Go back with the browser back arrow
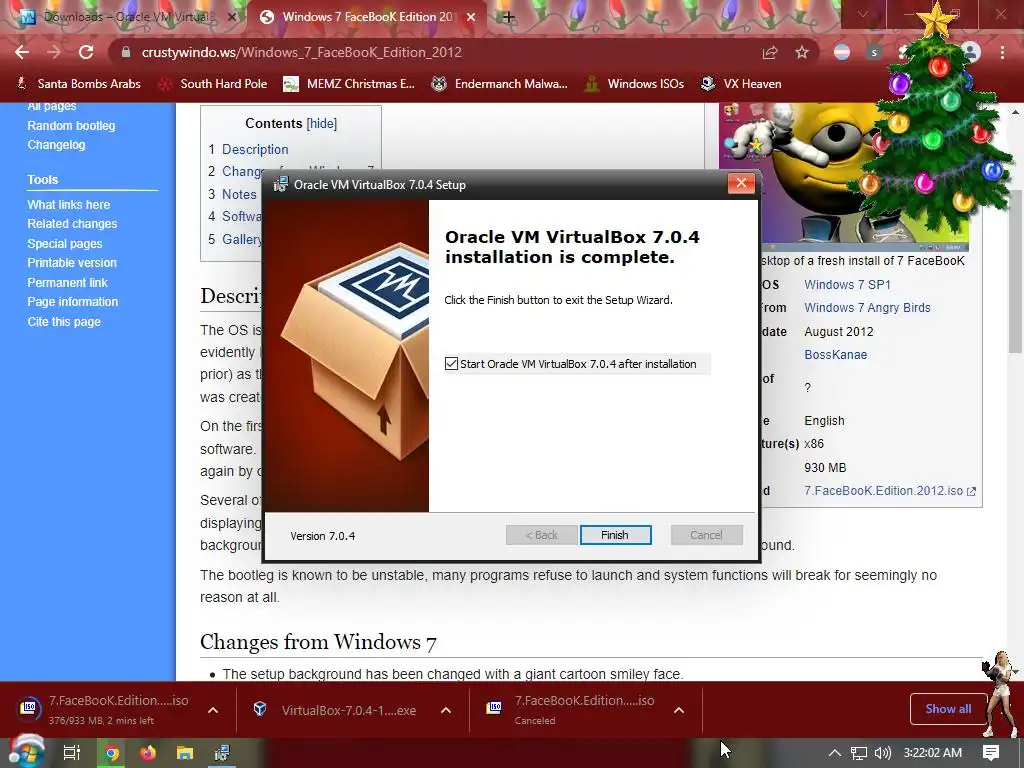The height and width of the screenshot is (768, 1024). point(22,52)
